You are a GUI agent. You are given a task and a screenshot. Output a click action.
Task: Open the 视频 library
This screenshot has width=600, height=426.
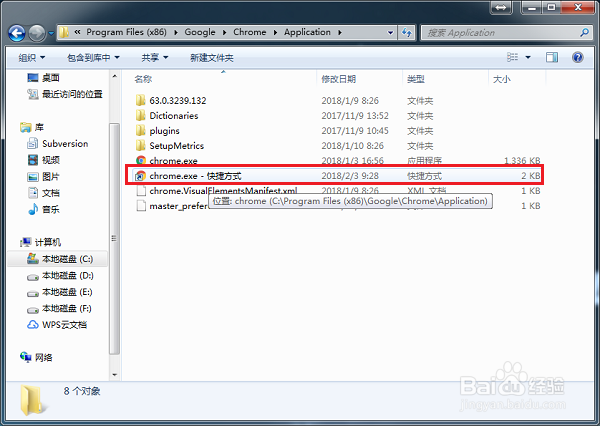point(44,160)
